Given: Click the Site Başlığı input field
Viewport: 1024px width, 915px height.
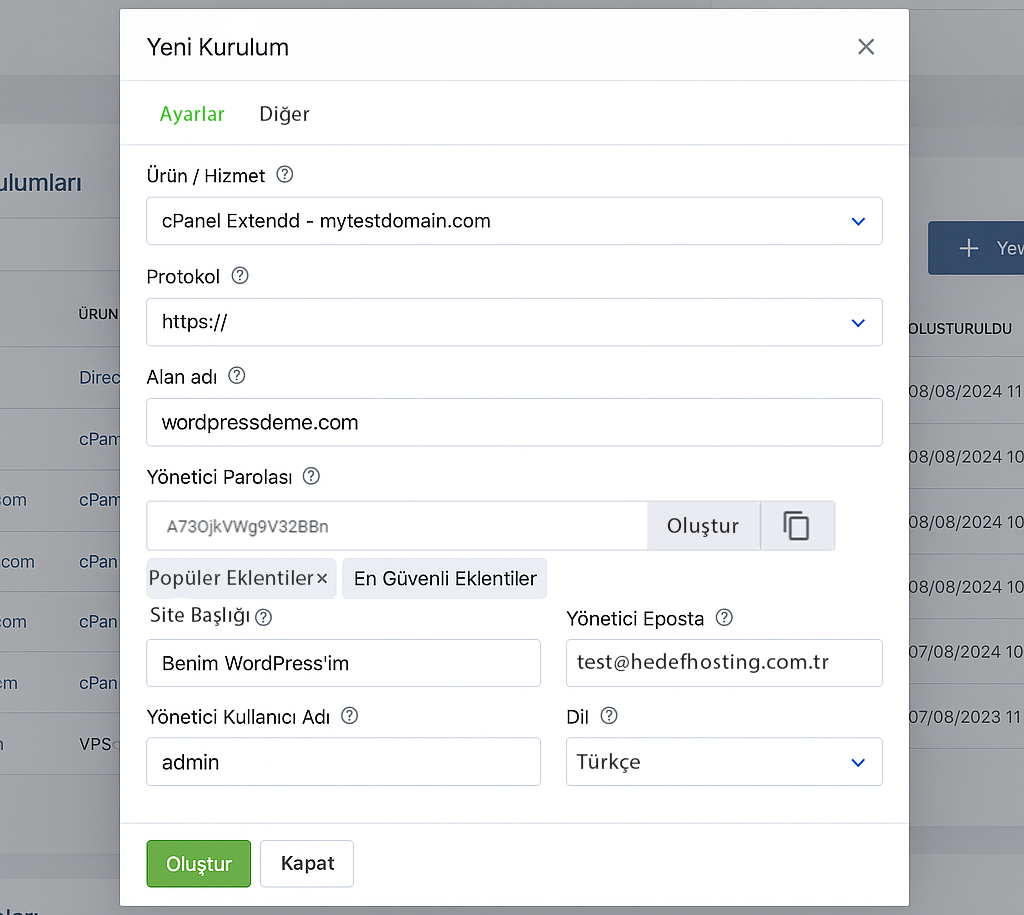Looking at the screenshot, I should click(344, 663).
